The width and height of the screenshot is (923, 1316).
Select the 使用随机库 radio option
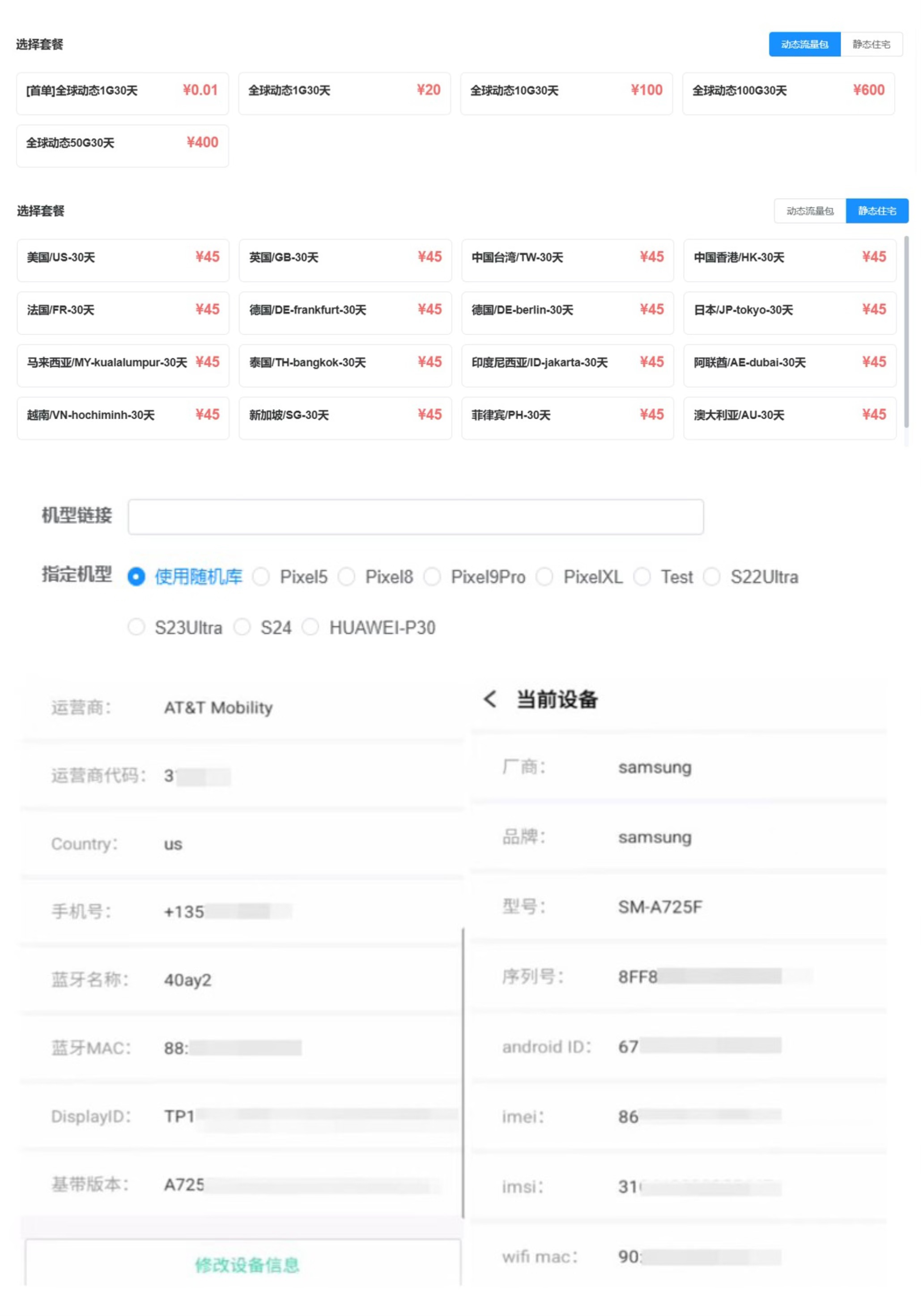click(136, 577)
